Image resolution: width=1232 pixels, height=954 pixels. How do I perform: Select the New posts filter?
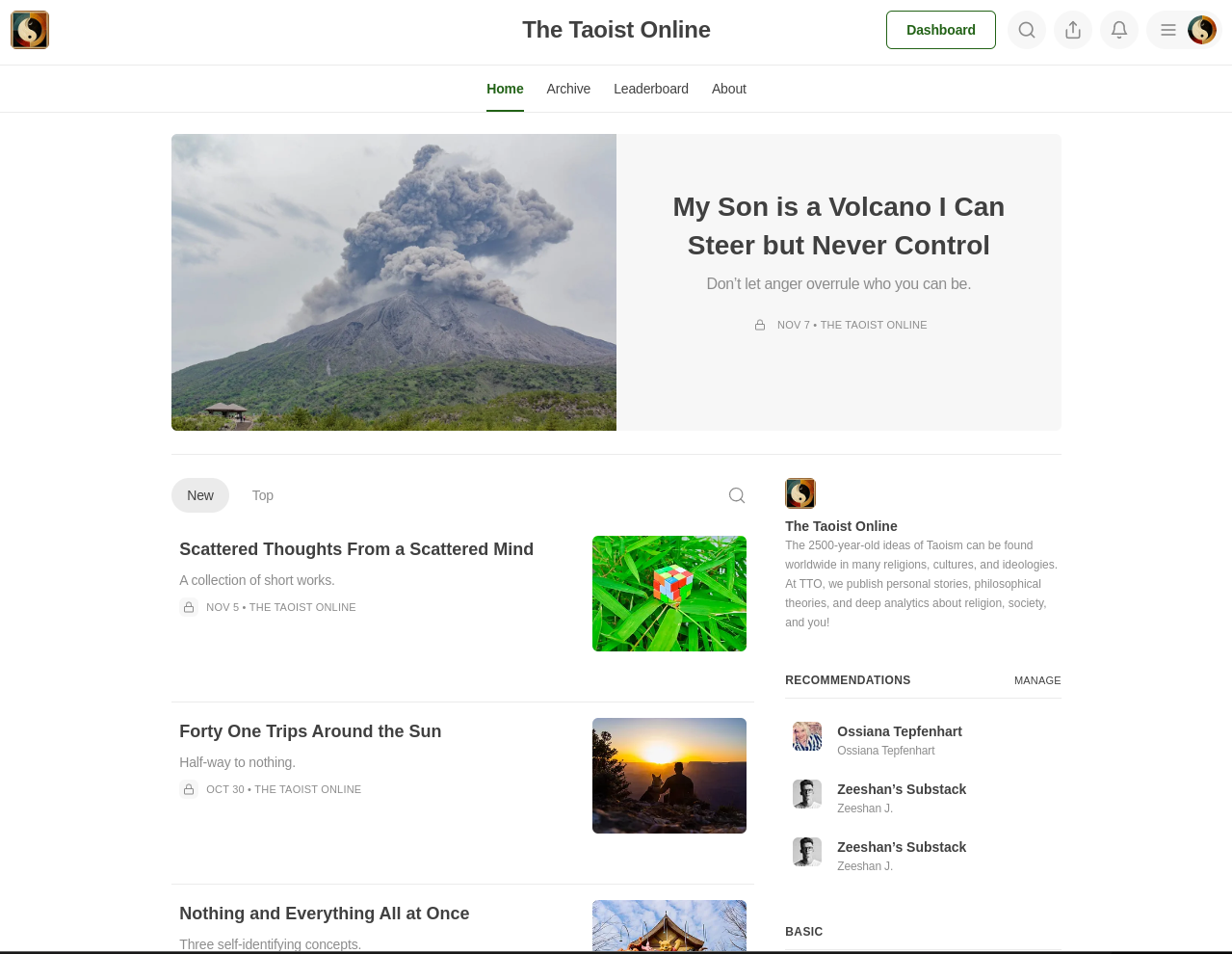pos(200,495)
